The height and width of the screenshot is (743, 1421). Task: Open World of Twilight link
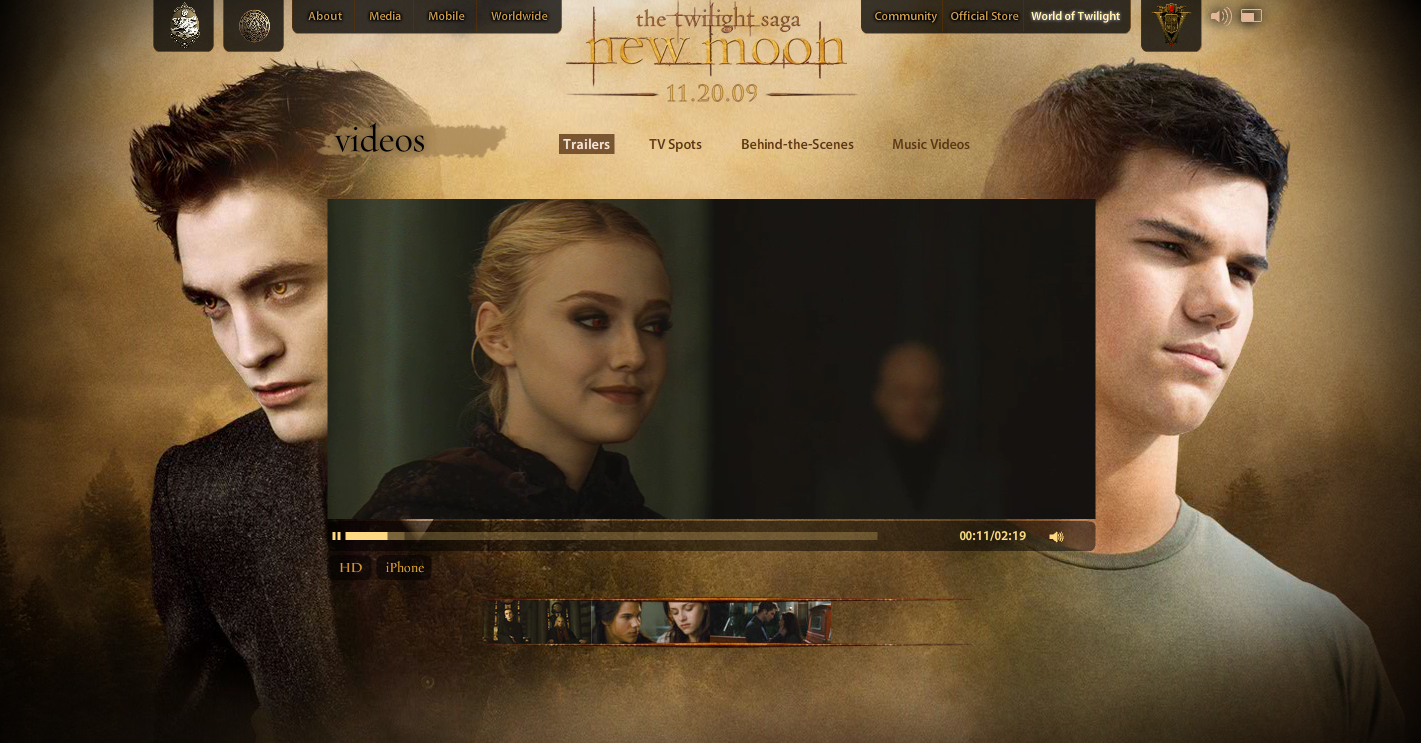tap(1075, 16)
